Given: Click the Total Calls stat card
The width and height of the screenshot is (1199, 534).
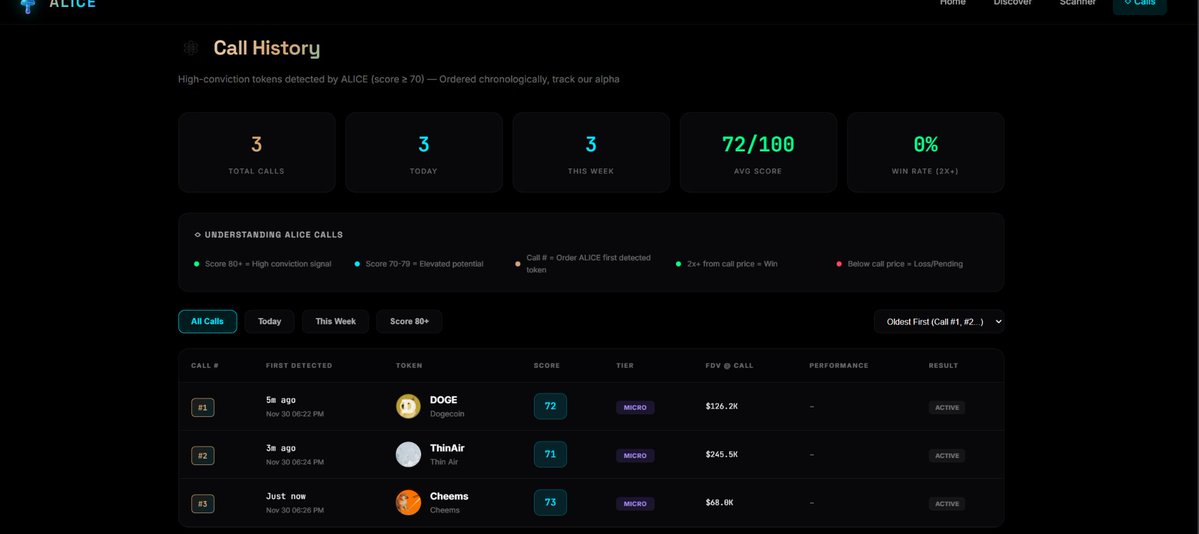Looking at the screenshot, I should point(257,152).
